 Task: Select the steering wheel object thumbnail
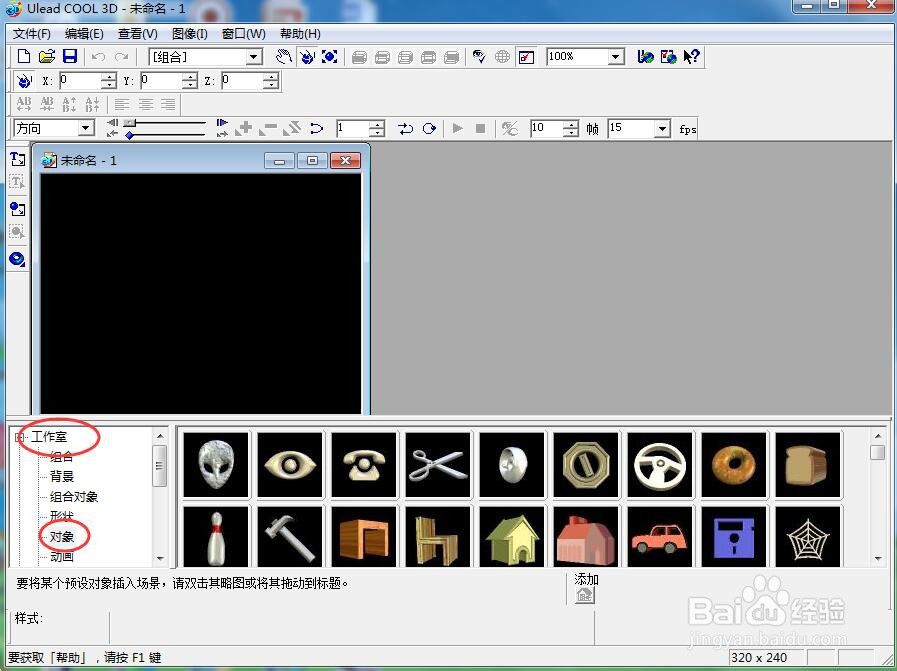point(660,464)
